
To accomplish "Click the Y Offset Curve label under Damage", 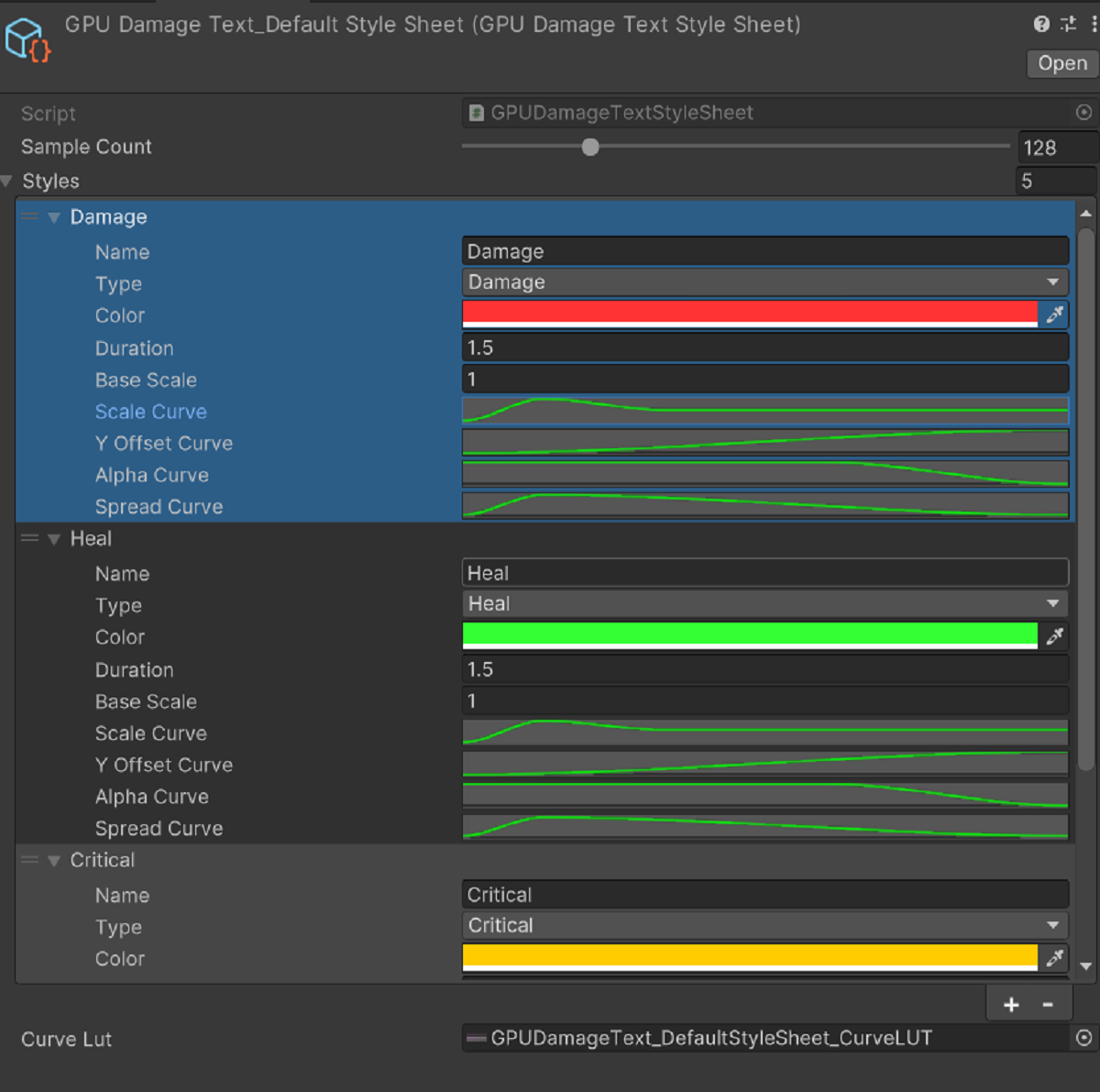I will [164, 444].
